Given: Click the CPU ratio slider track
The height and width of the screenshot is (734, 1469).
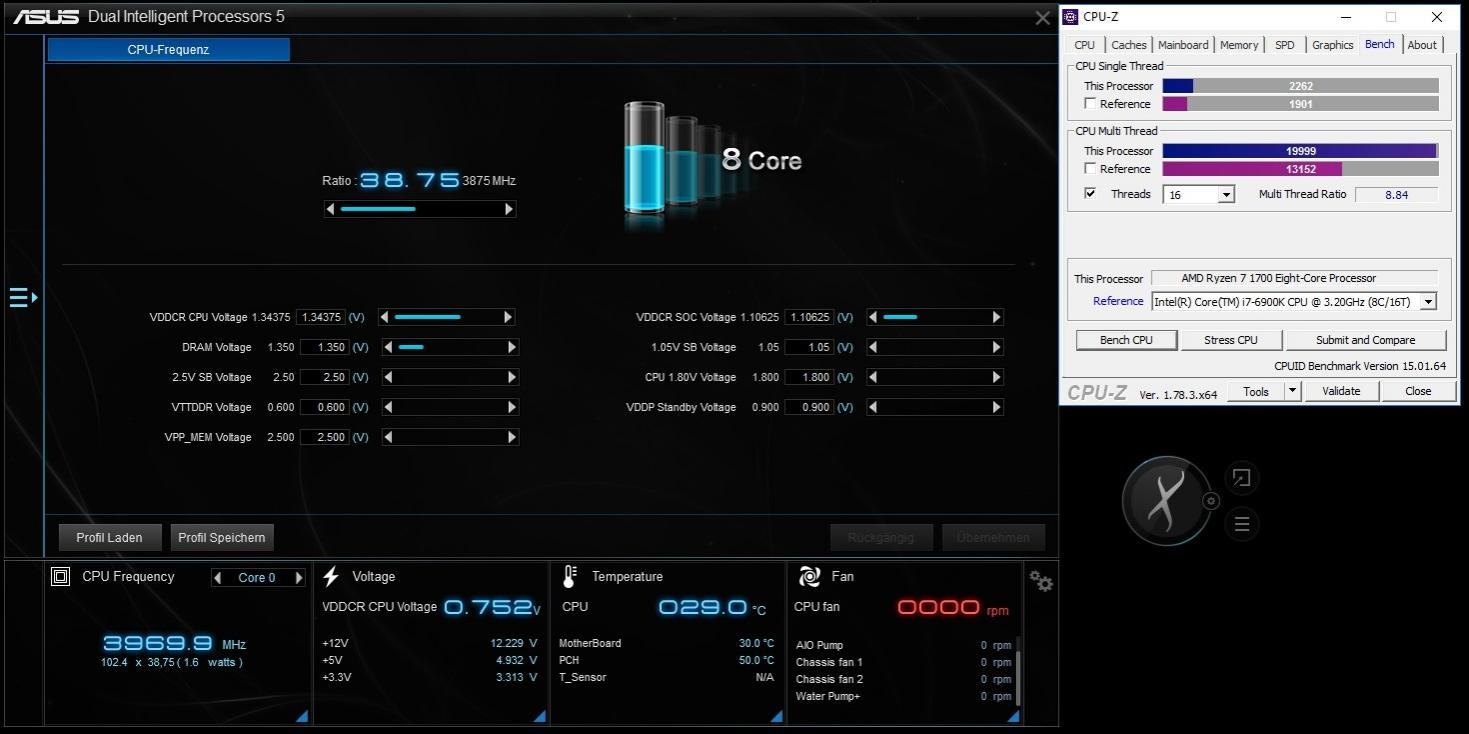Looking at the screenshot, I should point(420,209).
